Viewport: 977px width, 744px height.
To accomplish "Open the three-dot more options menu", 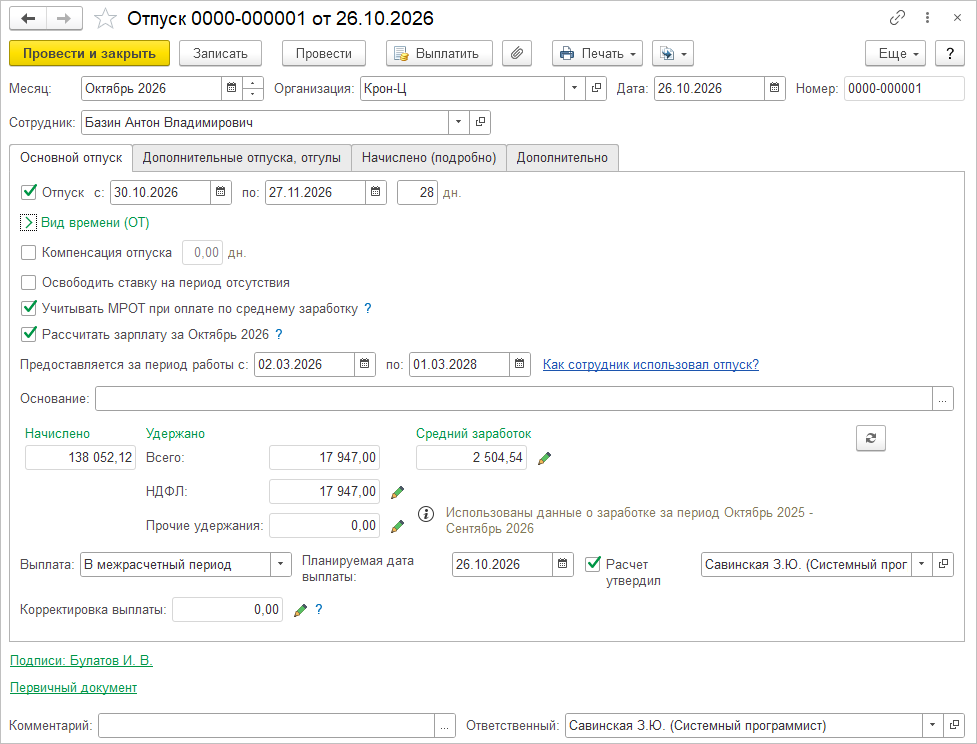I will point(927,18).
